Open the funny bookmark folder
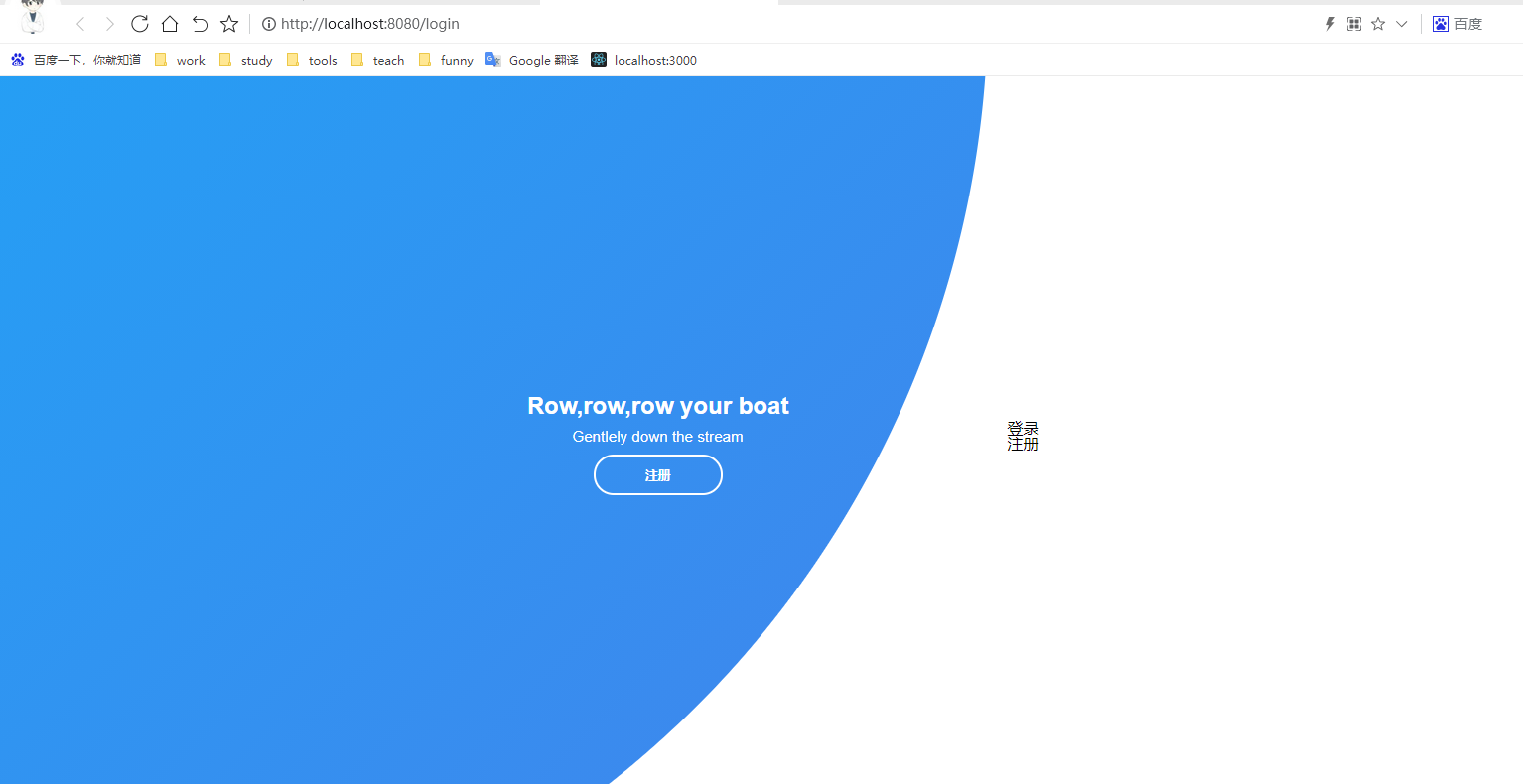The image size is (1523, 784). pyautogui.click(x=446, y=60)
